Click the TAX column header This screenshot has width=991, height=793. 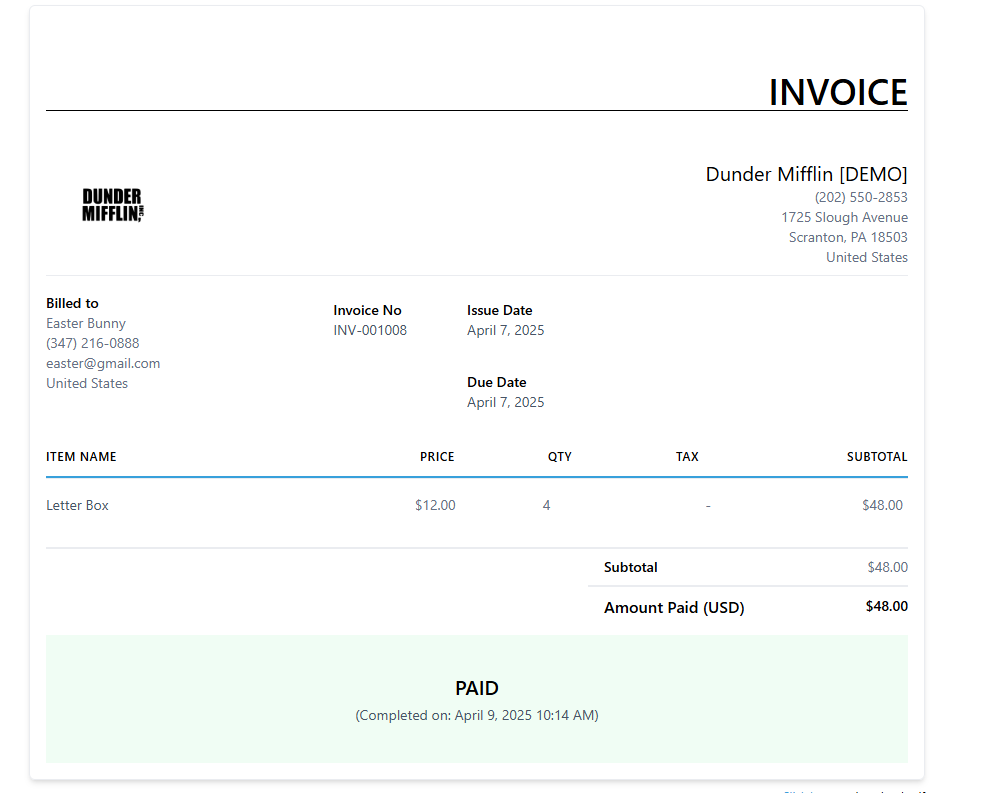(x=687, y=457)
